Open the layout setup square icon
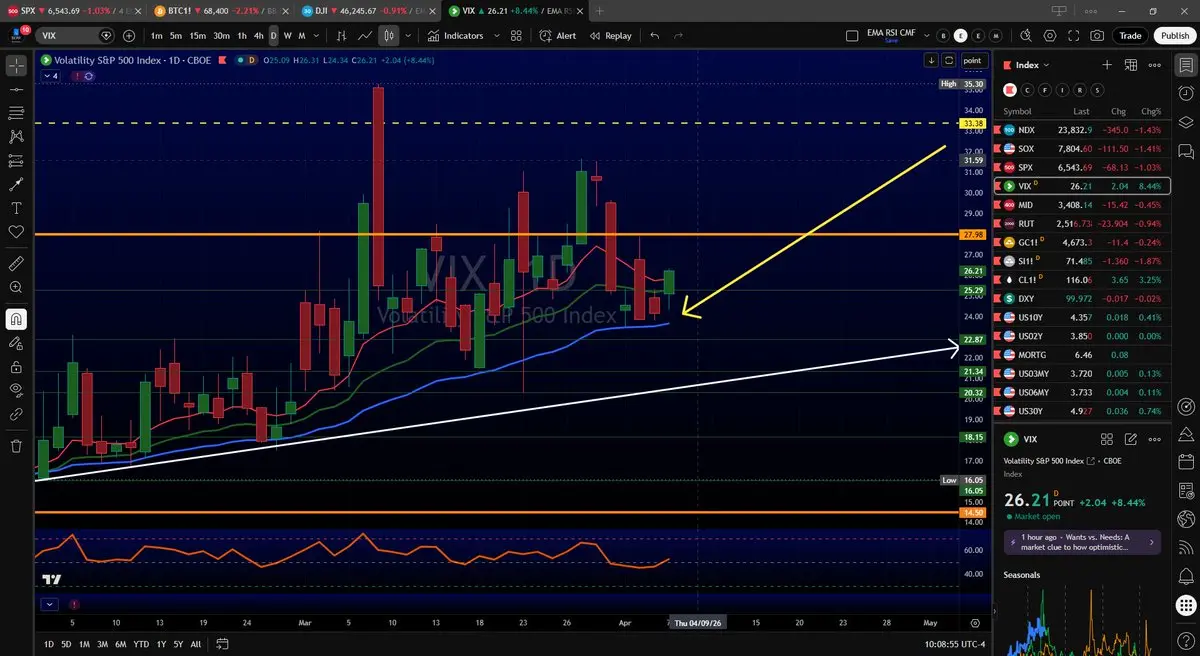1200x656 pixels. point(852,36)
